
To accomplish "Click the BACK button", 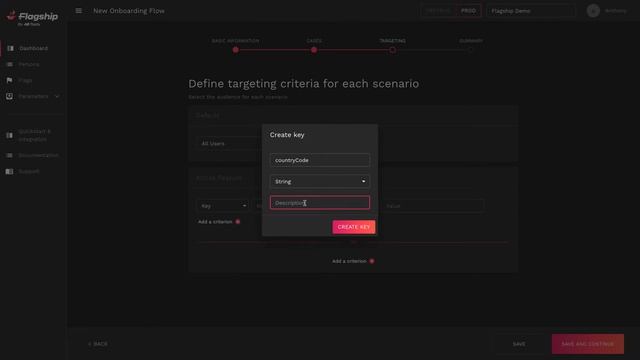I will (x=98, y=344).
